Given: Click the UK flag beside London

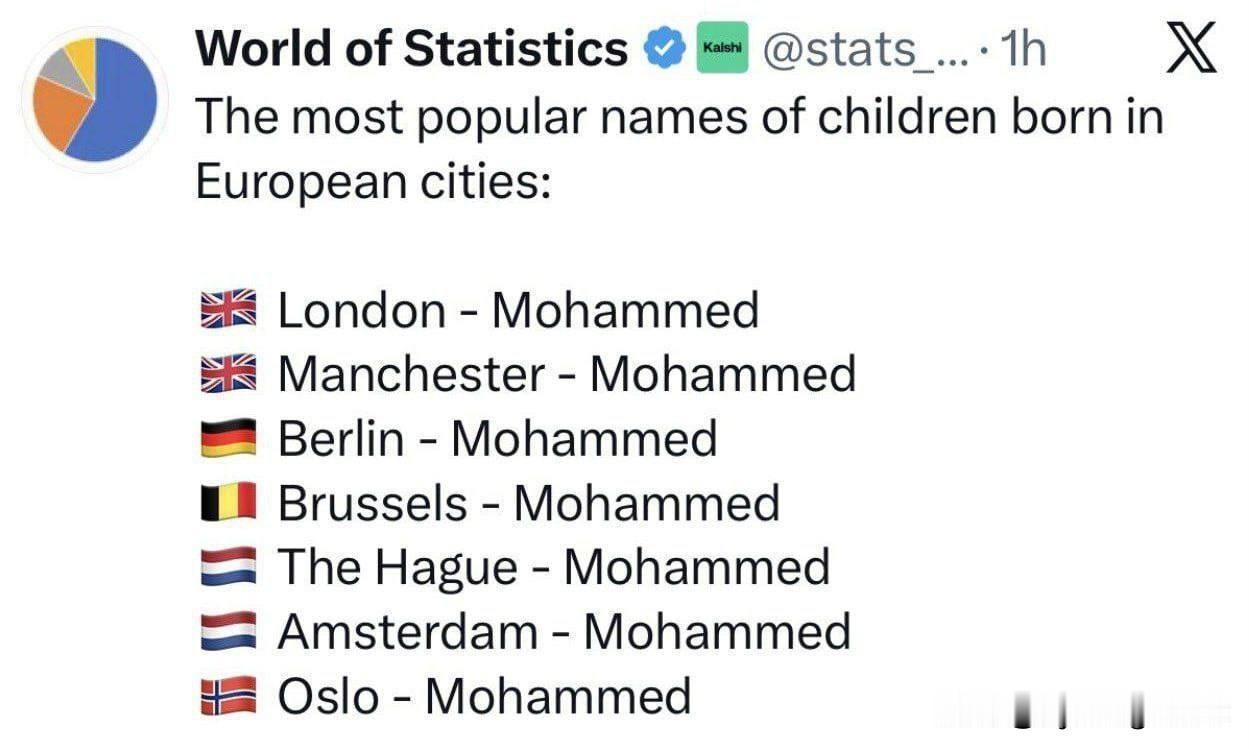Looking at the screenshot, I should [229, 310].
